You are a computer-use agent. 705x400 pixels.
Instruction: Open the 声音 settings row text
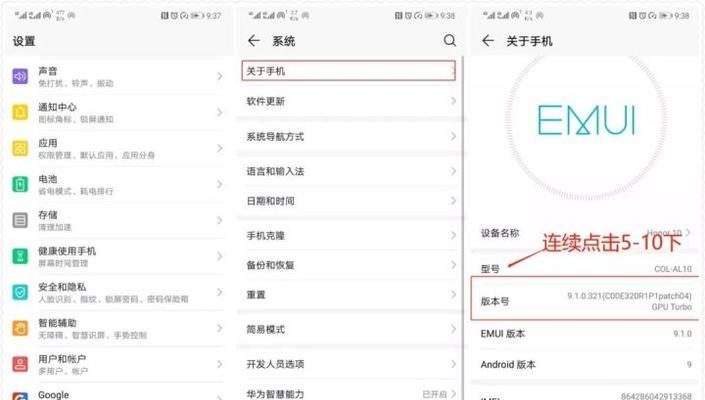[x=48, y=71]
